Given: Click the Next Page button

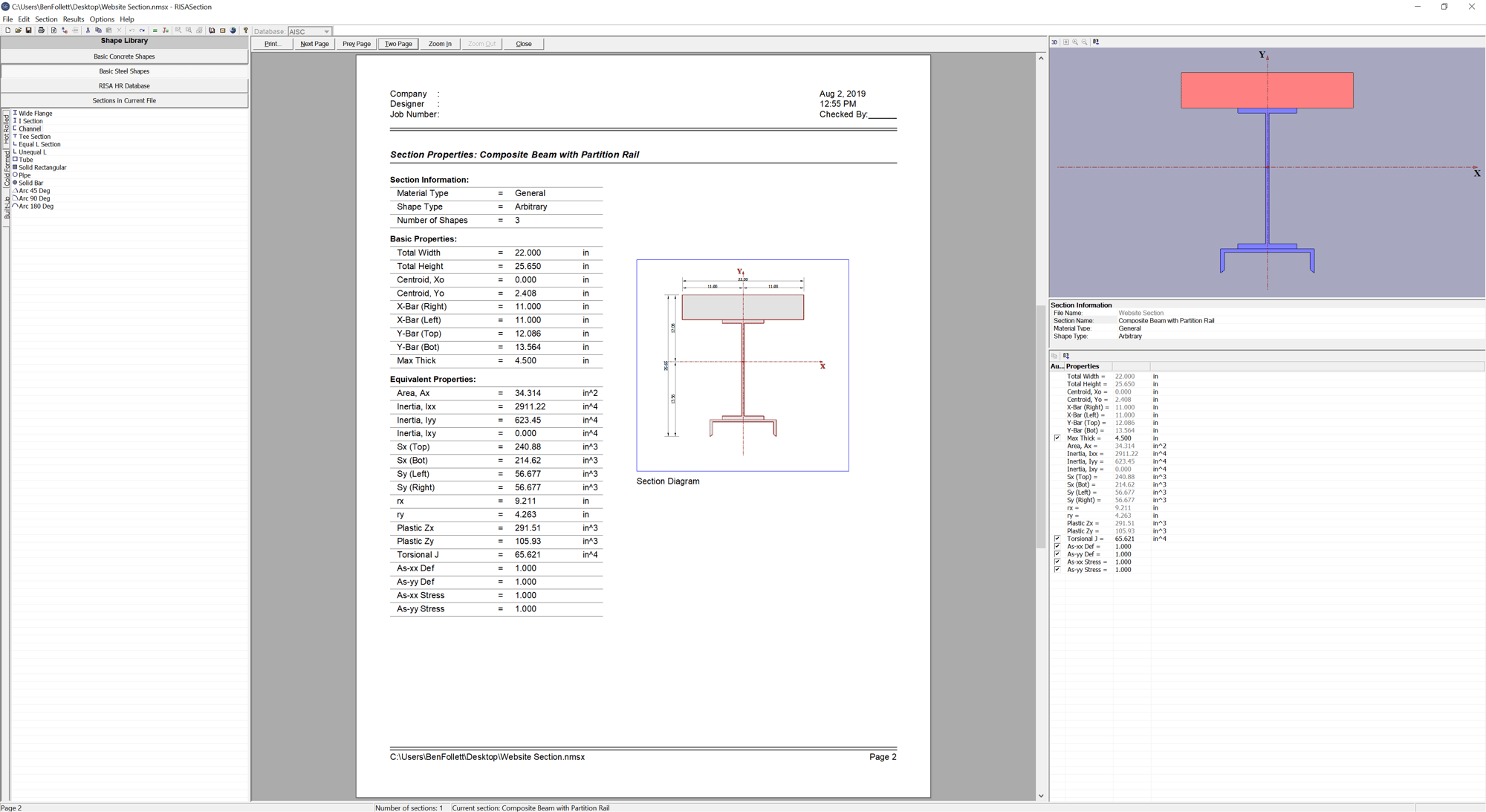Looking at the screenshot, I should click(314, 44).
